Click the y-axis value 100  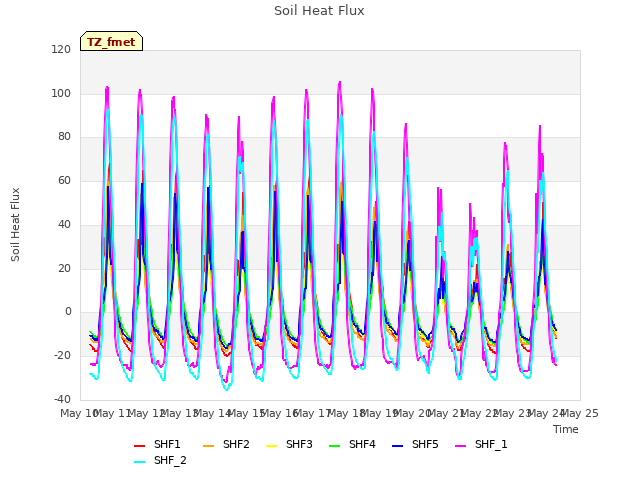[x=61, y=93]
